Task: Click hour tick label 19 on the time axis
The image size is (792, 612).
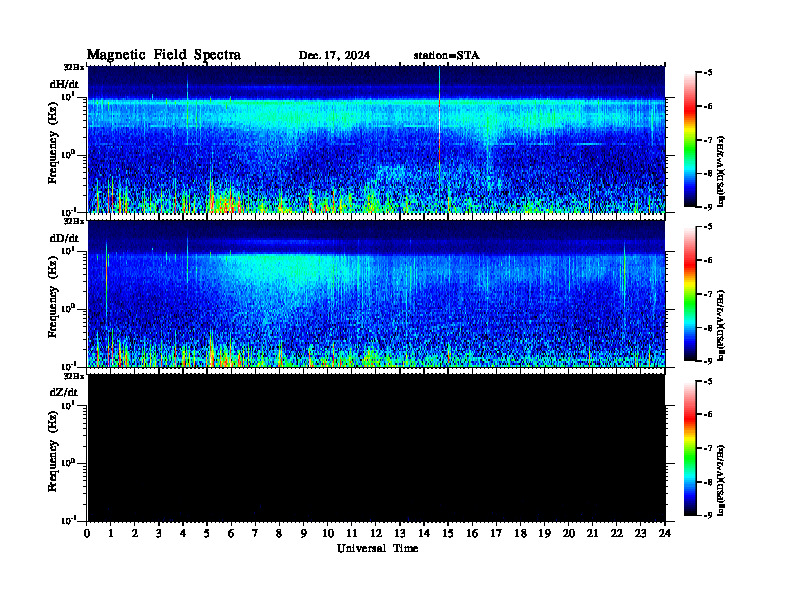Action: click(x=544, y=534)
